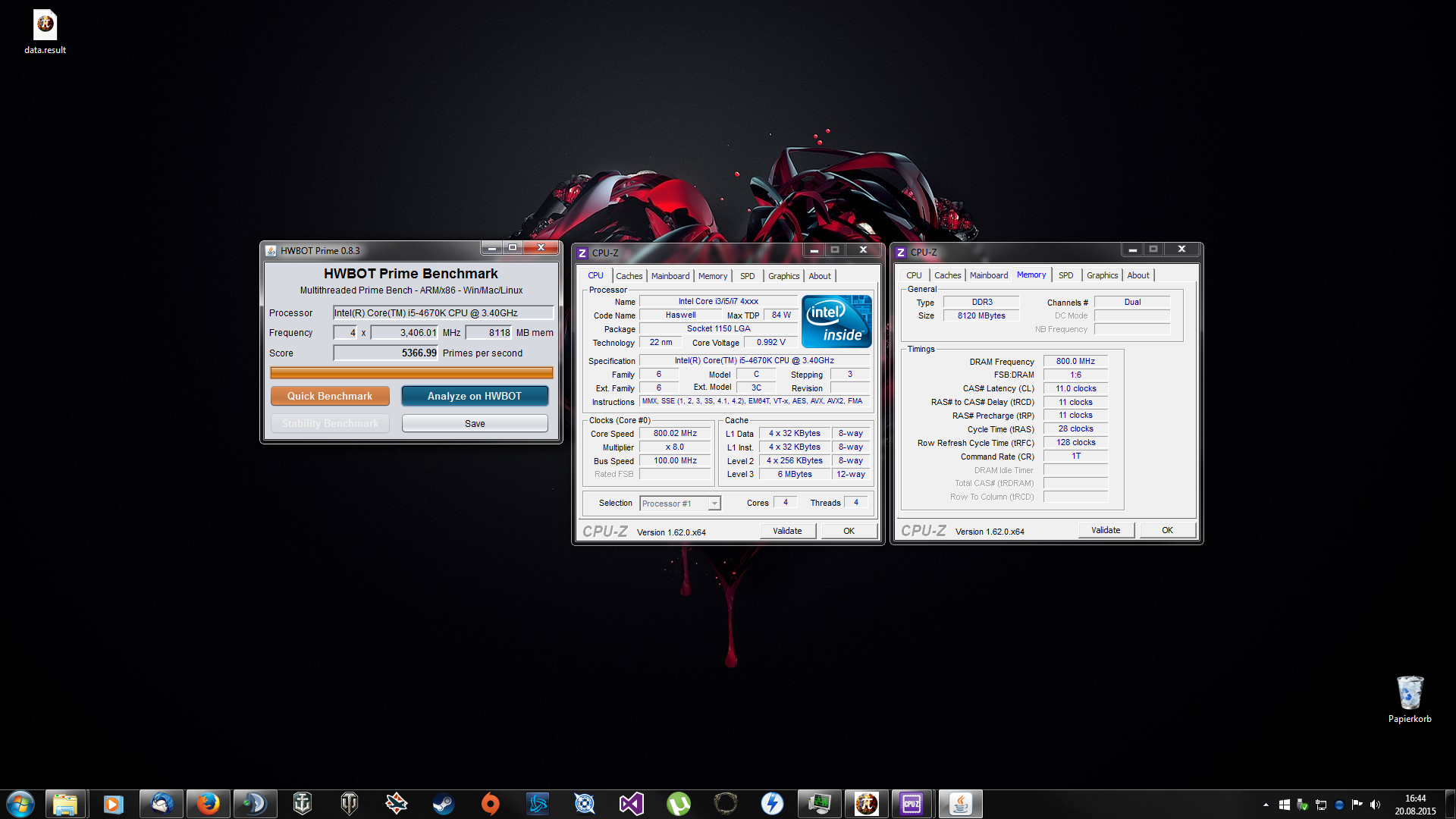1456x819 pixels.
Task: Open the Papierkorb recycle bin
Action: tap(1410, 699)
